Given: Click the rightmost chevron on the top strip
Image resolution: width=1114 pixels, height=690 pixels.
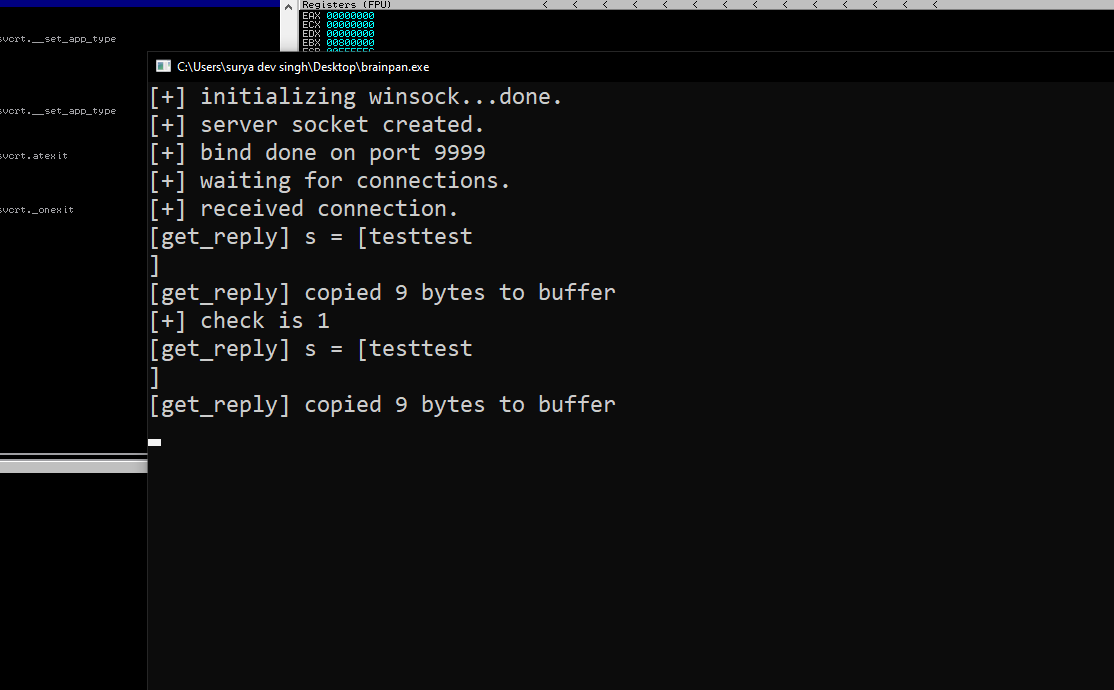Looking at the screenshot, I should tap(935, 4).
